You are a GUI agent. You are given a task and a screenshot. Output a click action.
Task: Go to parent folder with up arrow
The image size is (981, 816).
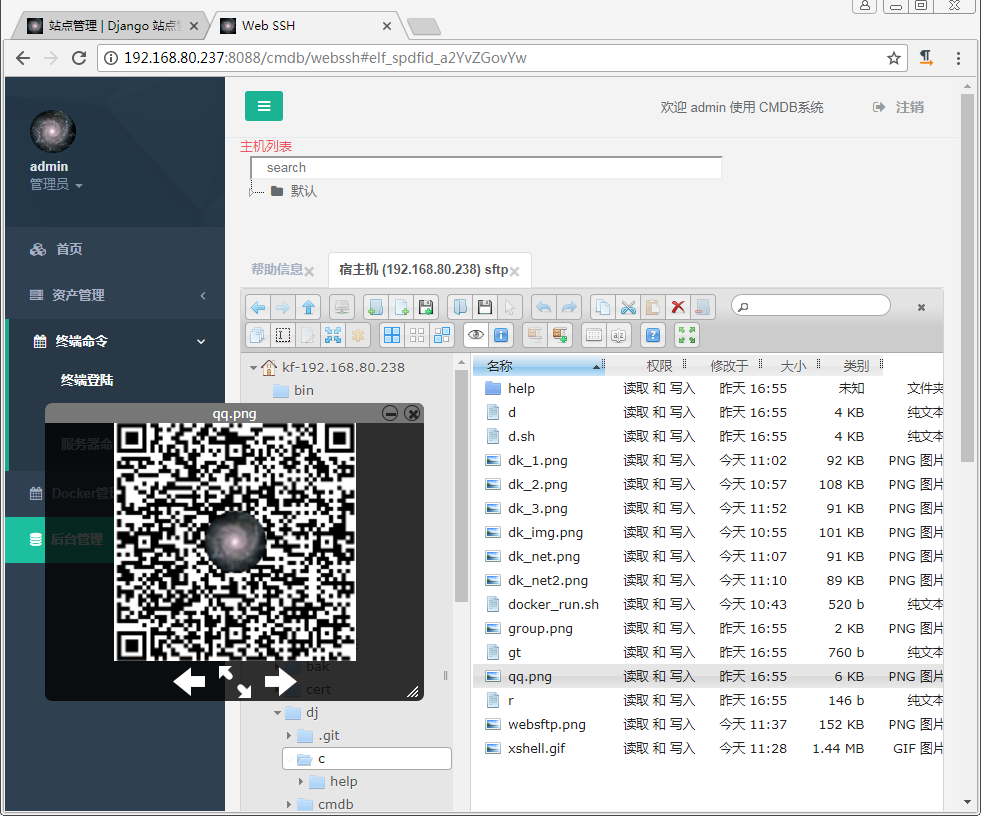(x=308, y=307)
